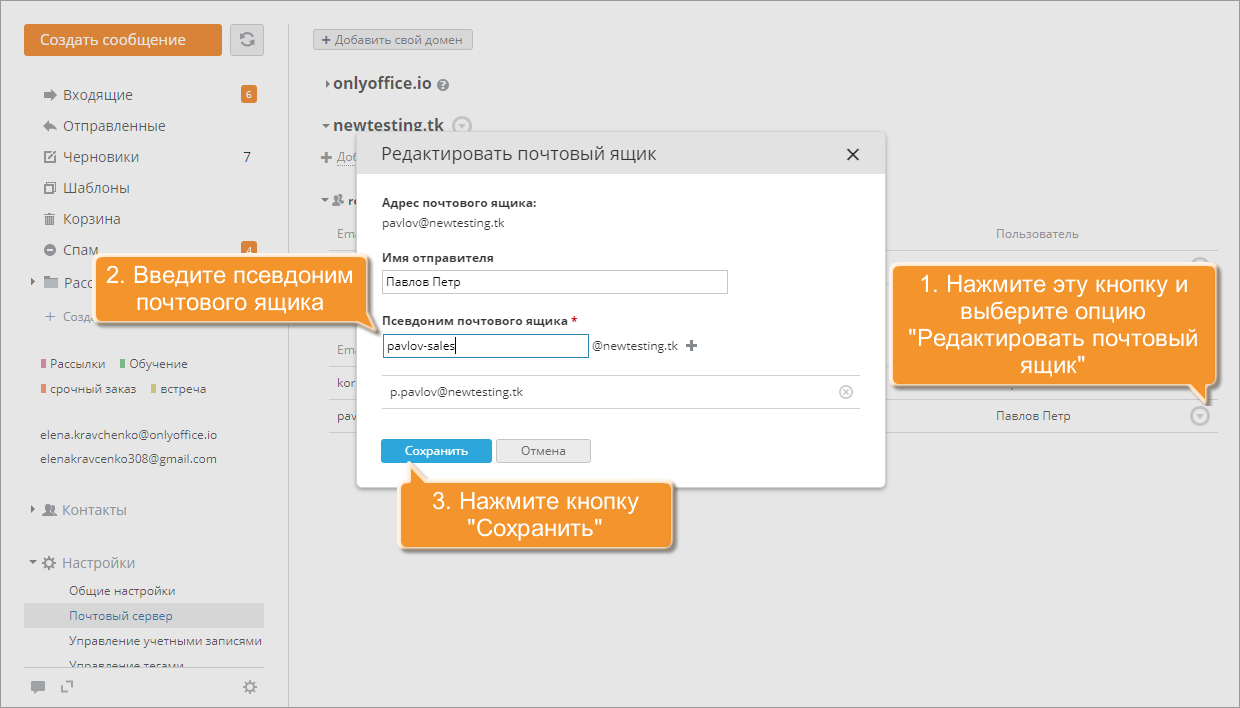
Task: Collapse the newtesting.tk domain
Action: (326, 126)
